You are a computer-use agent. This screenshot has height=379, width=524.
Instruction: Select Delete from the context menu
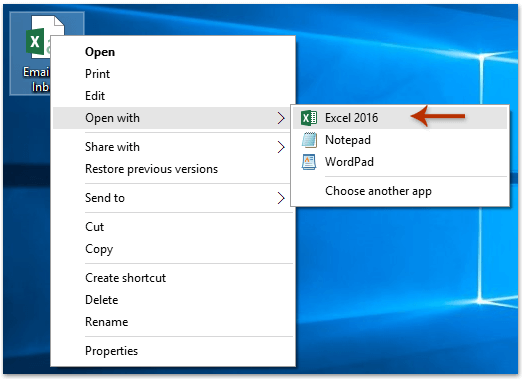pyautogui.click(x=173, y=300)
